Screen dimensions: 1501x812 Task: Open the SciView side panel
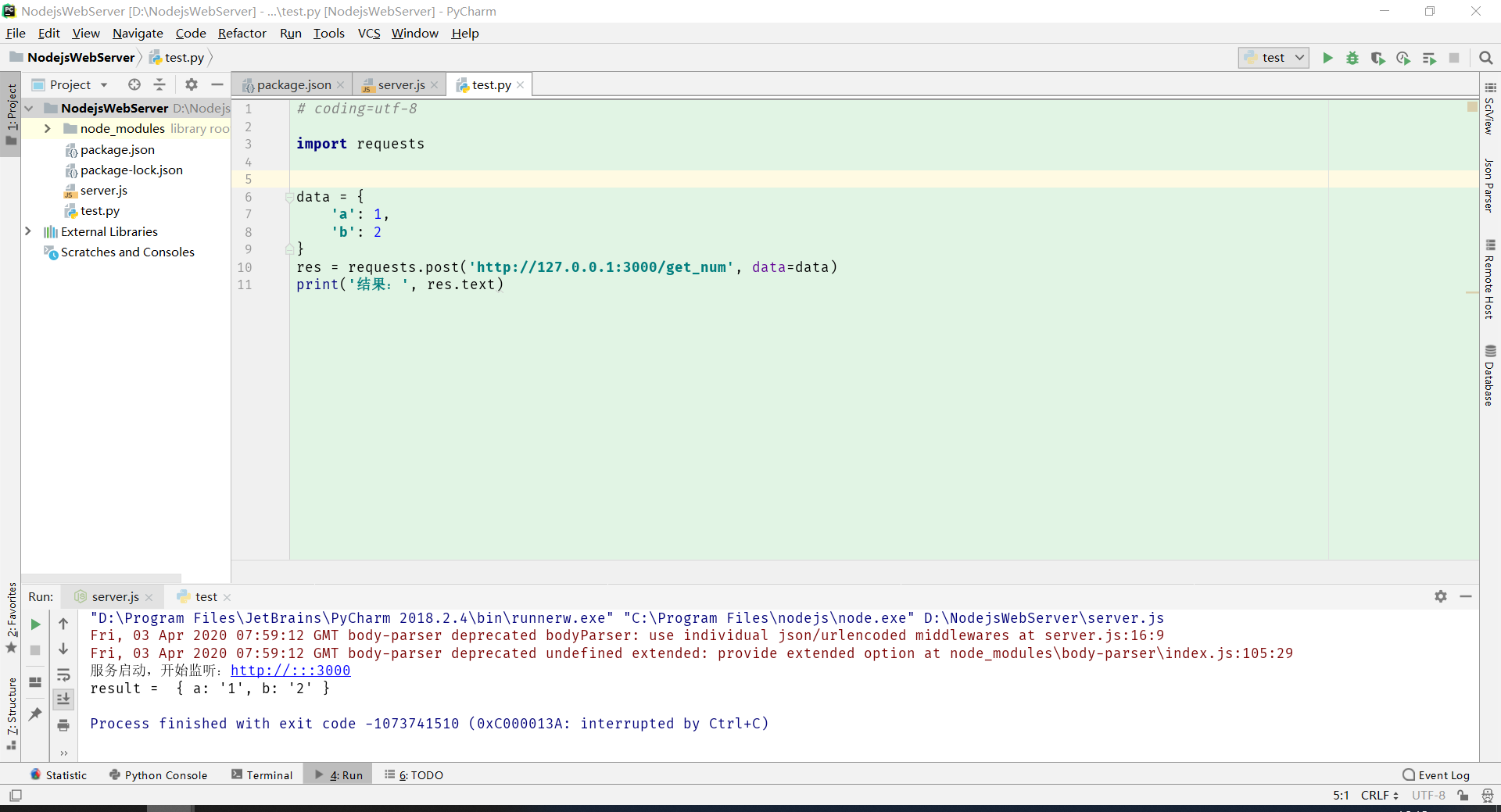point(1490,108)
